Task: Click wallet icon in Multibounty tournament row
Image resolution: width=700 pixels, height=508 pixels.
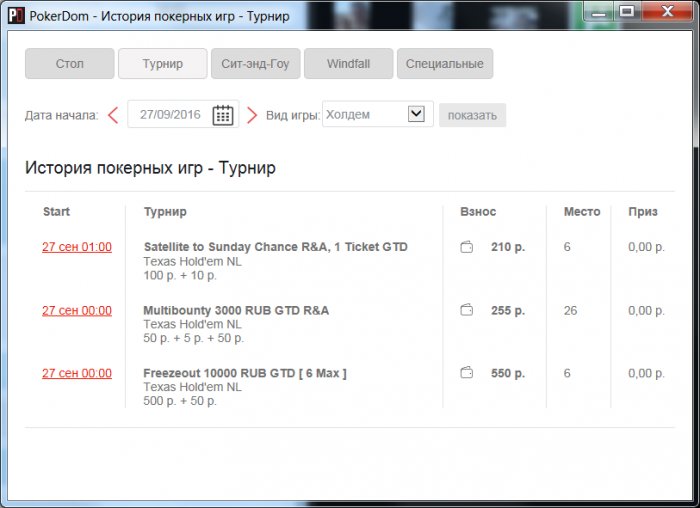Action: pyautogui.click(x=467, y=310)
